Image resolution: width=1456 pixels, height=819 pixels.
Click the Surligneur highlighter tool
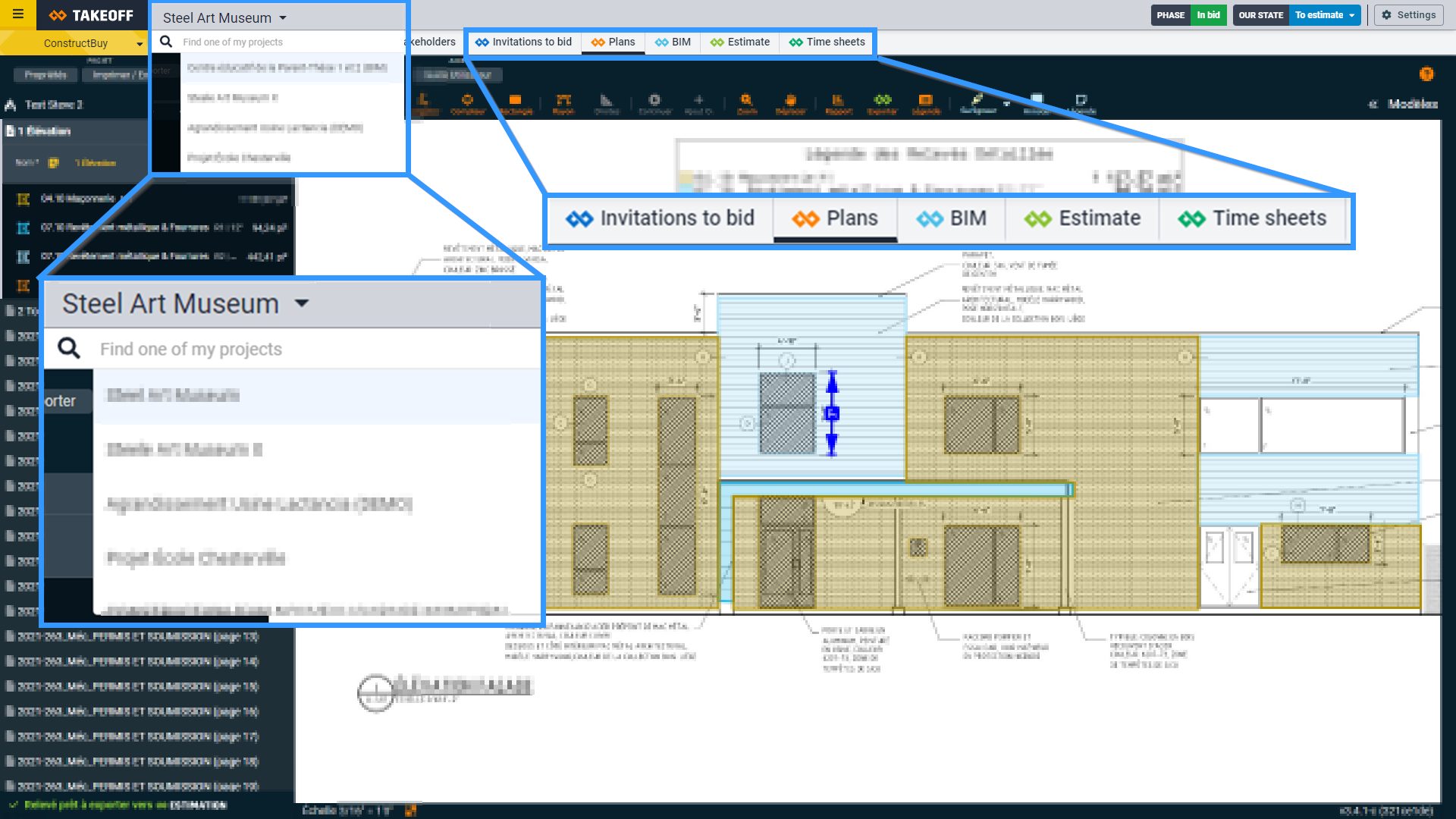click(977, 100)
